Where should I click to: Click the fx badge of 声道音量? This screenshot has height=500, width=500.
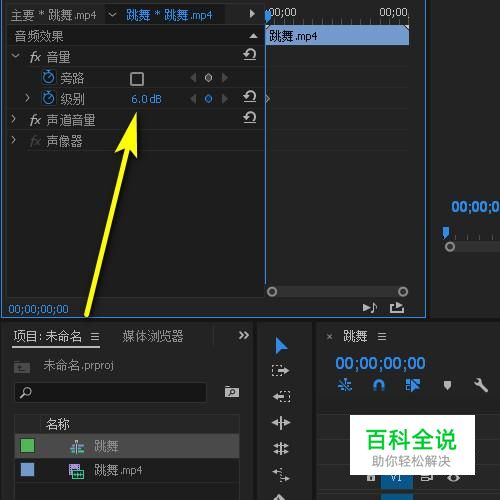35,120
